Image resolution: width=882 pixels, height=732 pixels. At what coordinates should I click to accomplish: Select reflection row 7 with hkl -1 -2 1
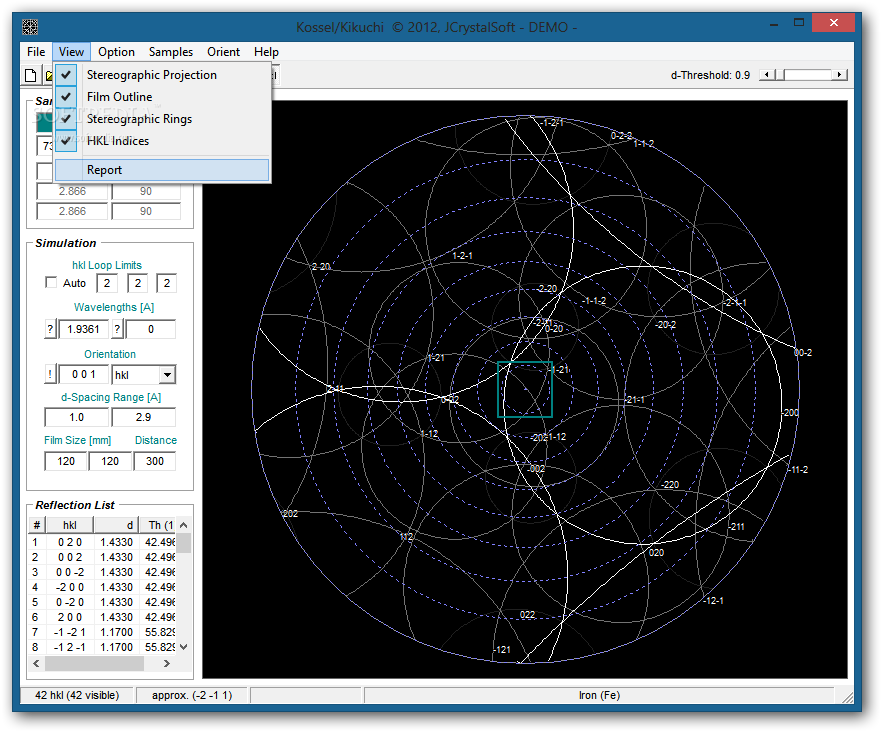tap(103, 632)
